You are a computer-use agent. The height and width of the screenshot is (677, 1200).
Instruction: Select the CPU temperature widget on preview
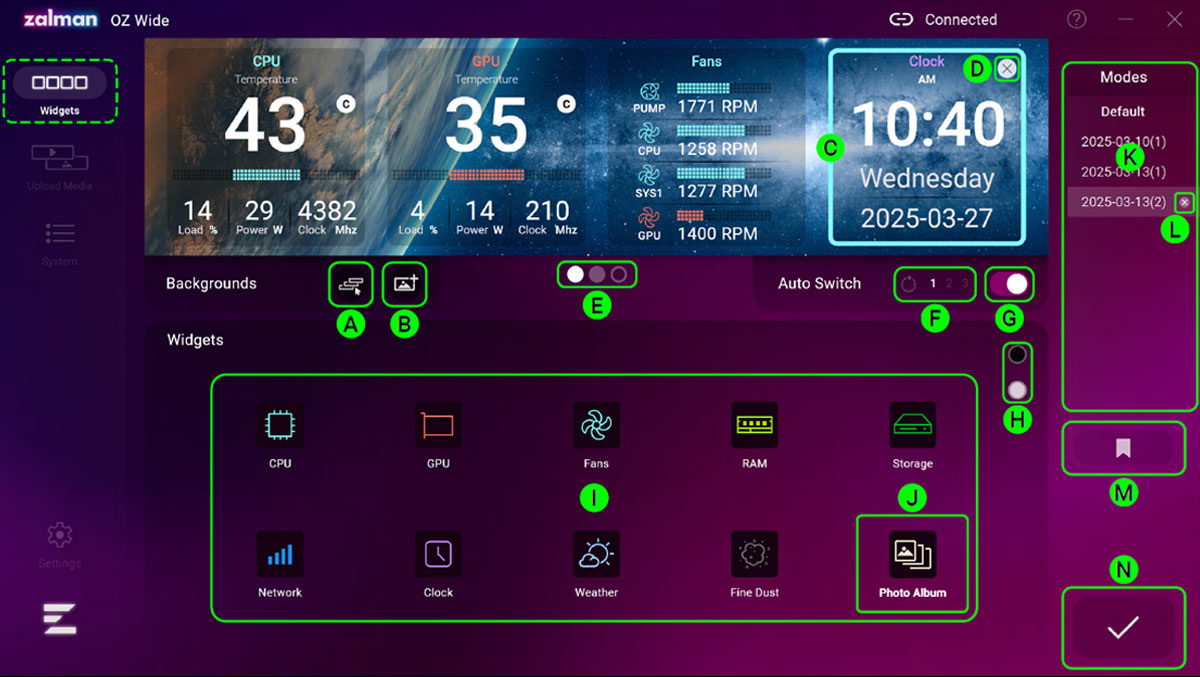click(x=267, y=147)
